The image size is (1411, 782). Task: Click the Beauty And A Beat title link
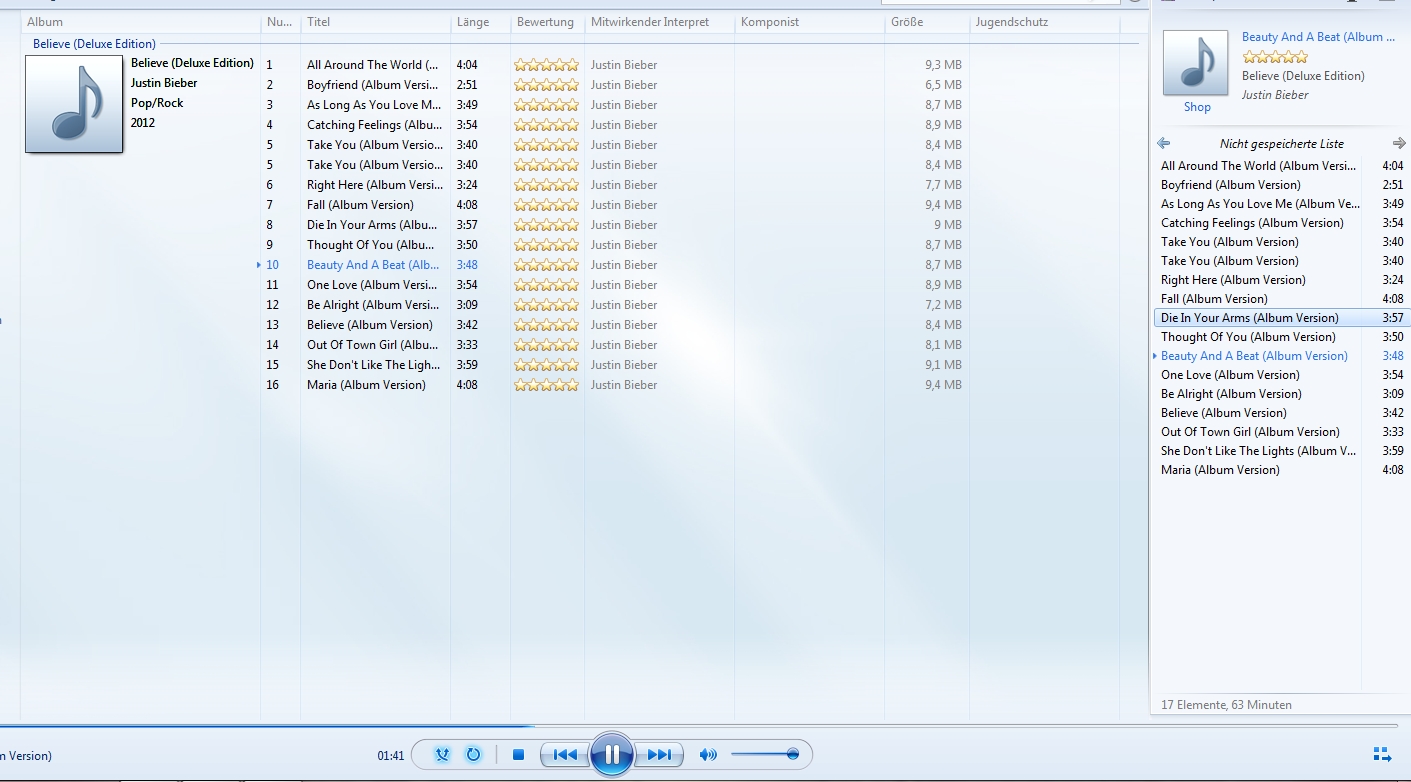1311,37
